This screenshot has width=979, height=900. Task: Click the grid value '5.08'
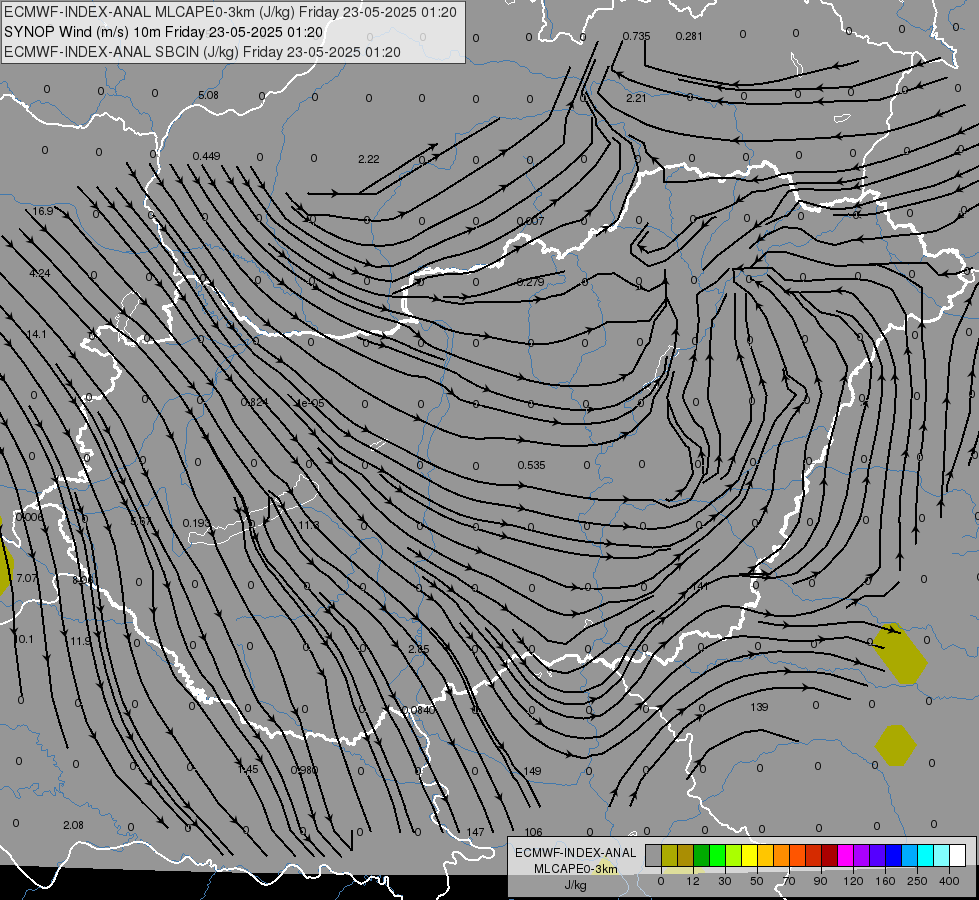point(209,96)
